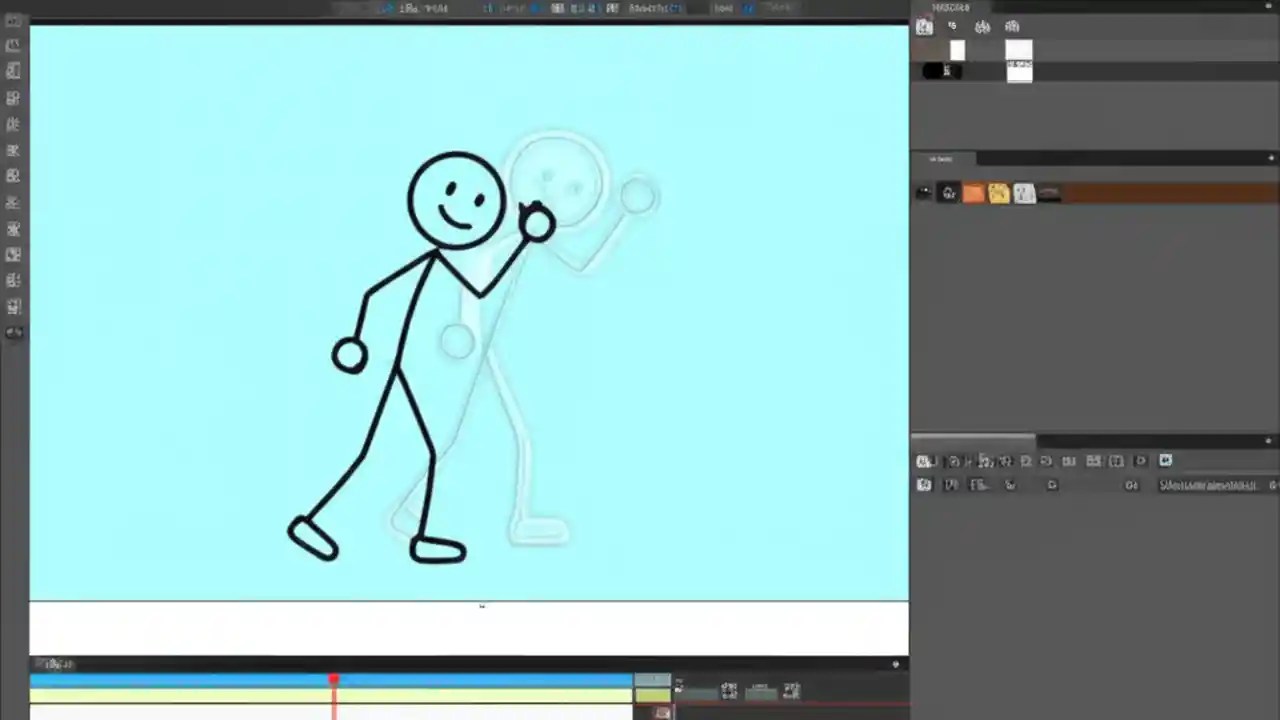The image size is (1280, 720).
Task: Open the orange folder icon in the layer strip
Action: click(973, 193)
